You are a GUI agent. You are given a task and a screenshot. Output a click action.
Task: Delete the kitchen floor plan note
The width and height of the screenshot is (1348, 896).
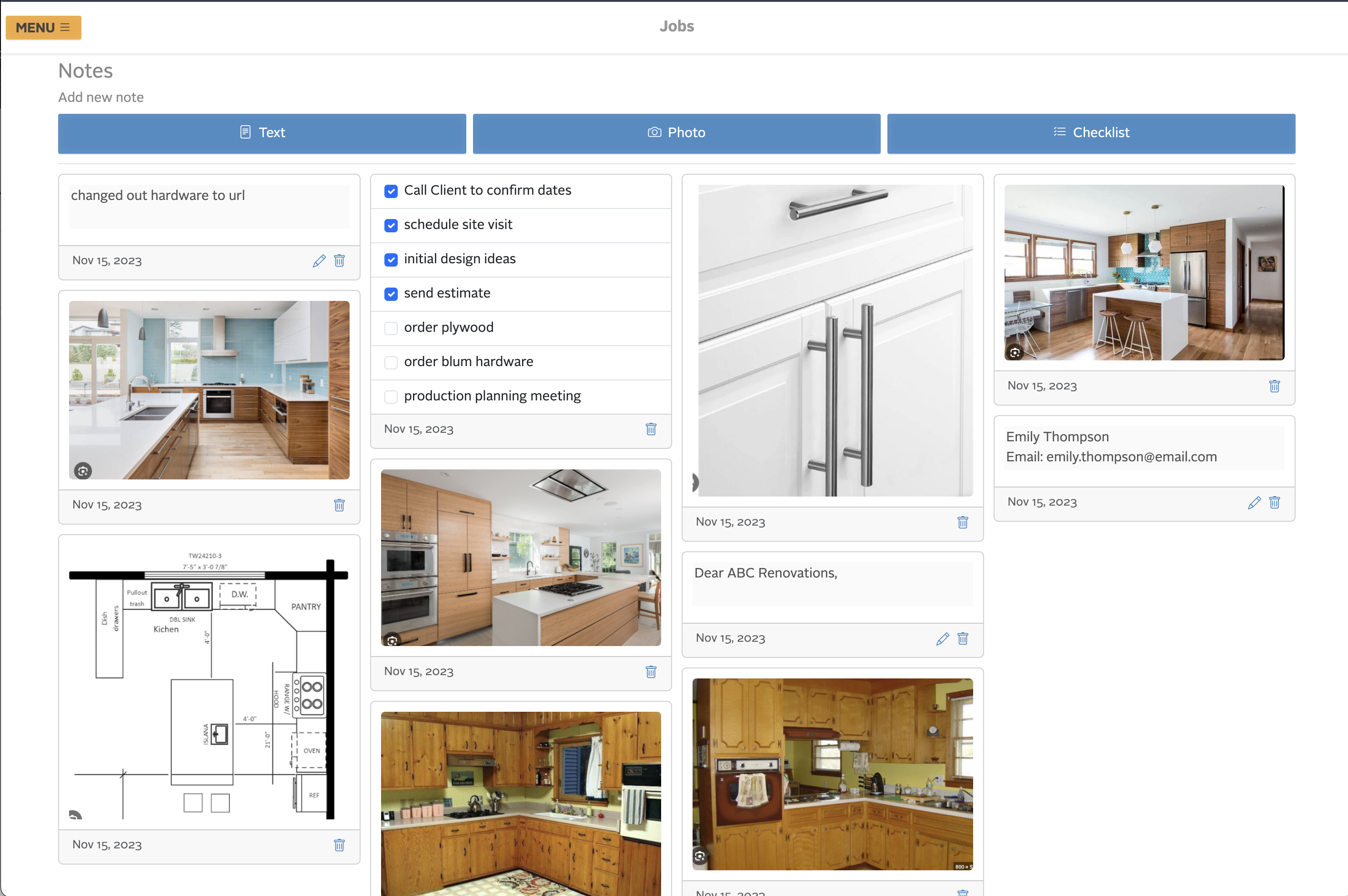coord(339,845)
